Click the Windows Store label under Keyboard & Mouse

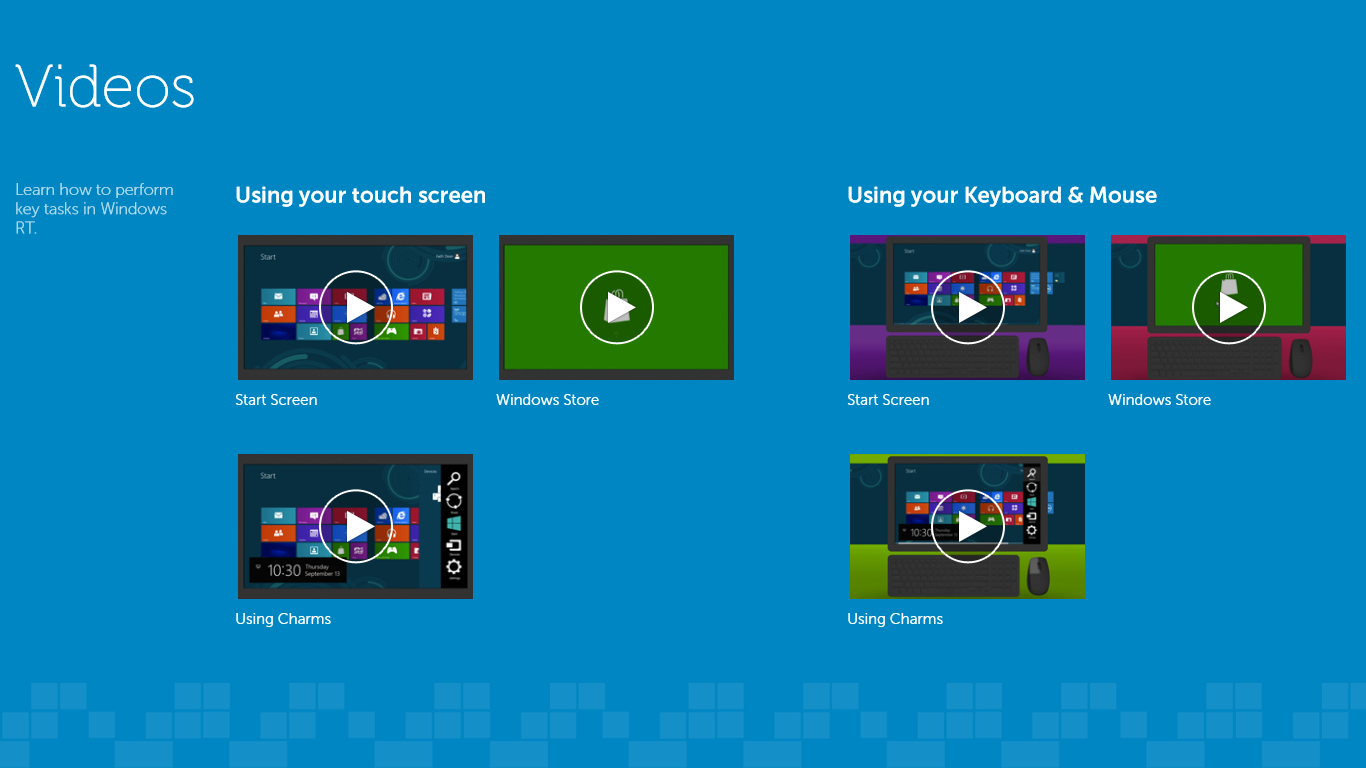click(1159, 400)
